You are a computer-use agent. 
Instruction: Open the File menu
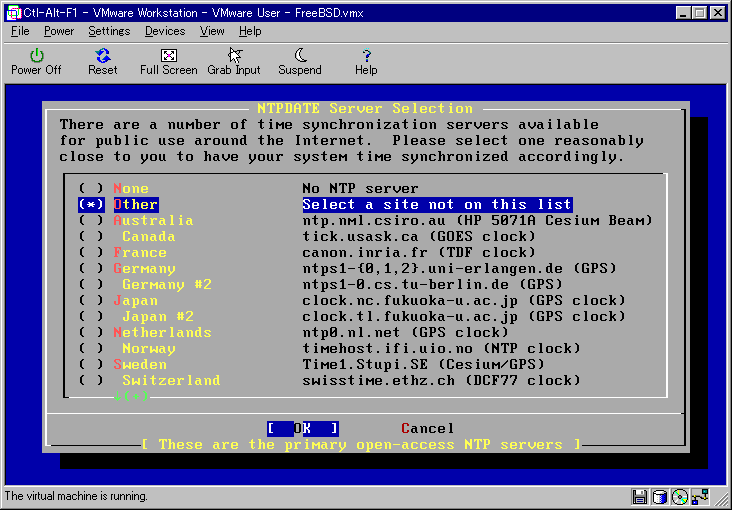coord(20,31)
